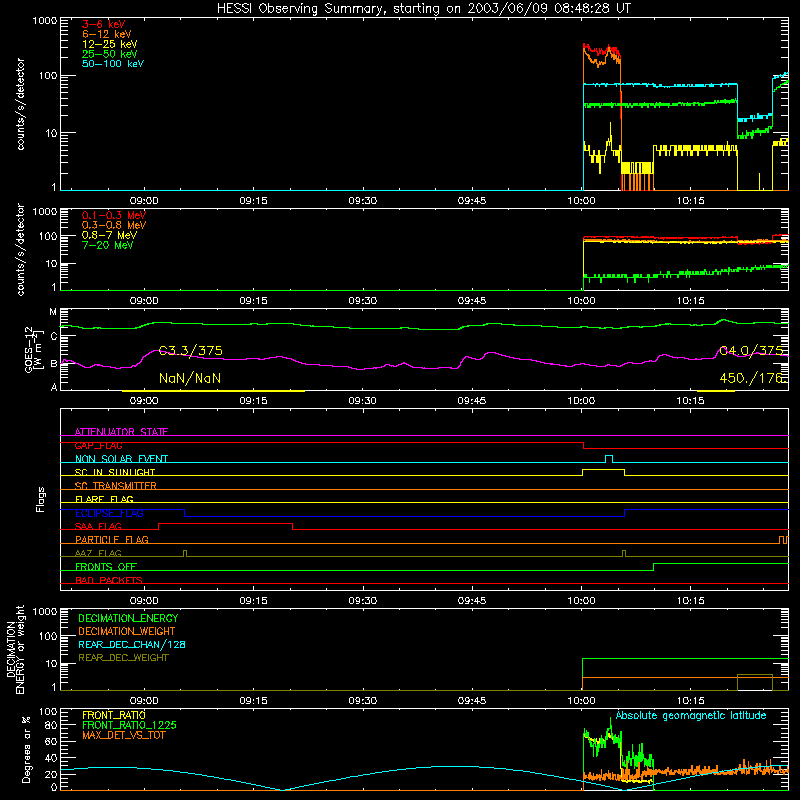Click the DECIMATION ENERGY or weight axis label

tap(15, 649)
